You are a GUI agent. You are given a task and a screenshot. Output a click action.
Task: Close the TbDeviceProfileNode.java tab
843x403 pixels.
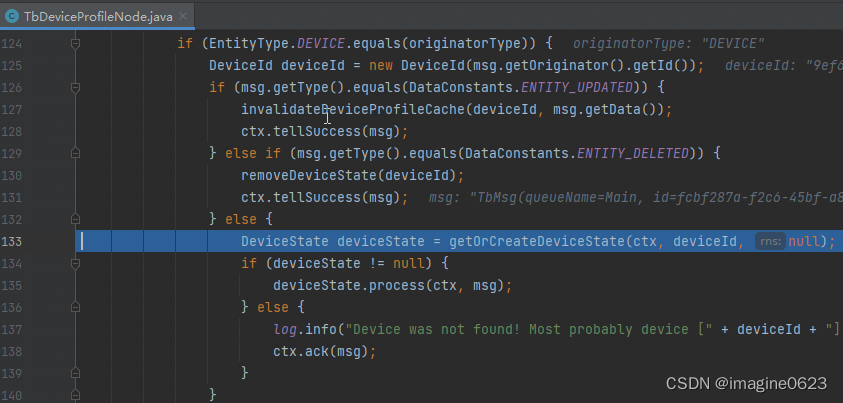click(x=183, y=17)
